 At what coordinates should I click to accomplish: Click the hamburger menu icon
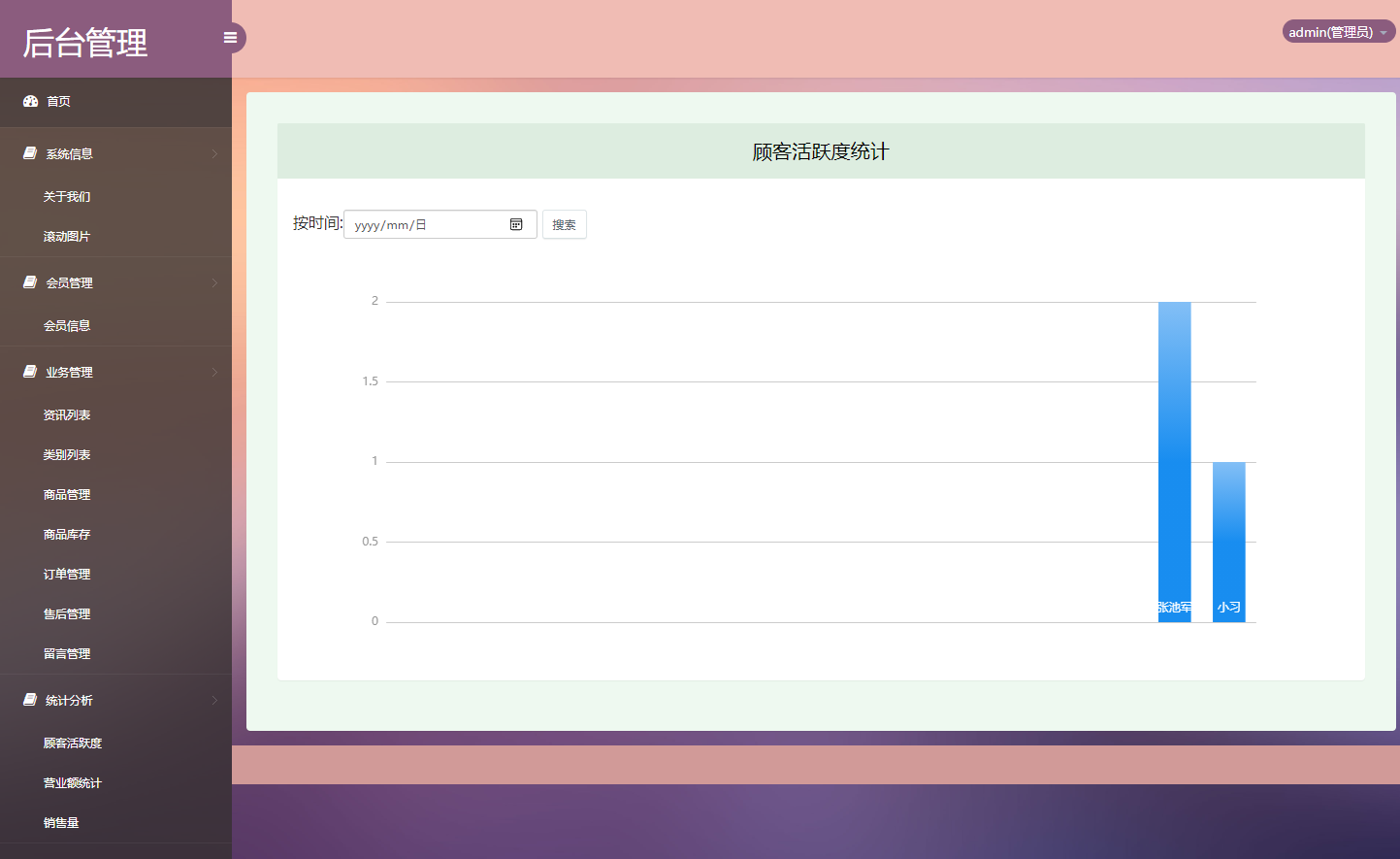tap(230, 37)
